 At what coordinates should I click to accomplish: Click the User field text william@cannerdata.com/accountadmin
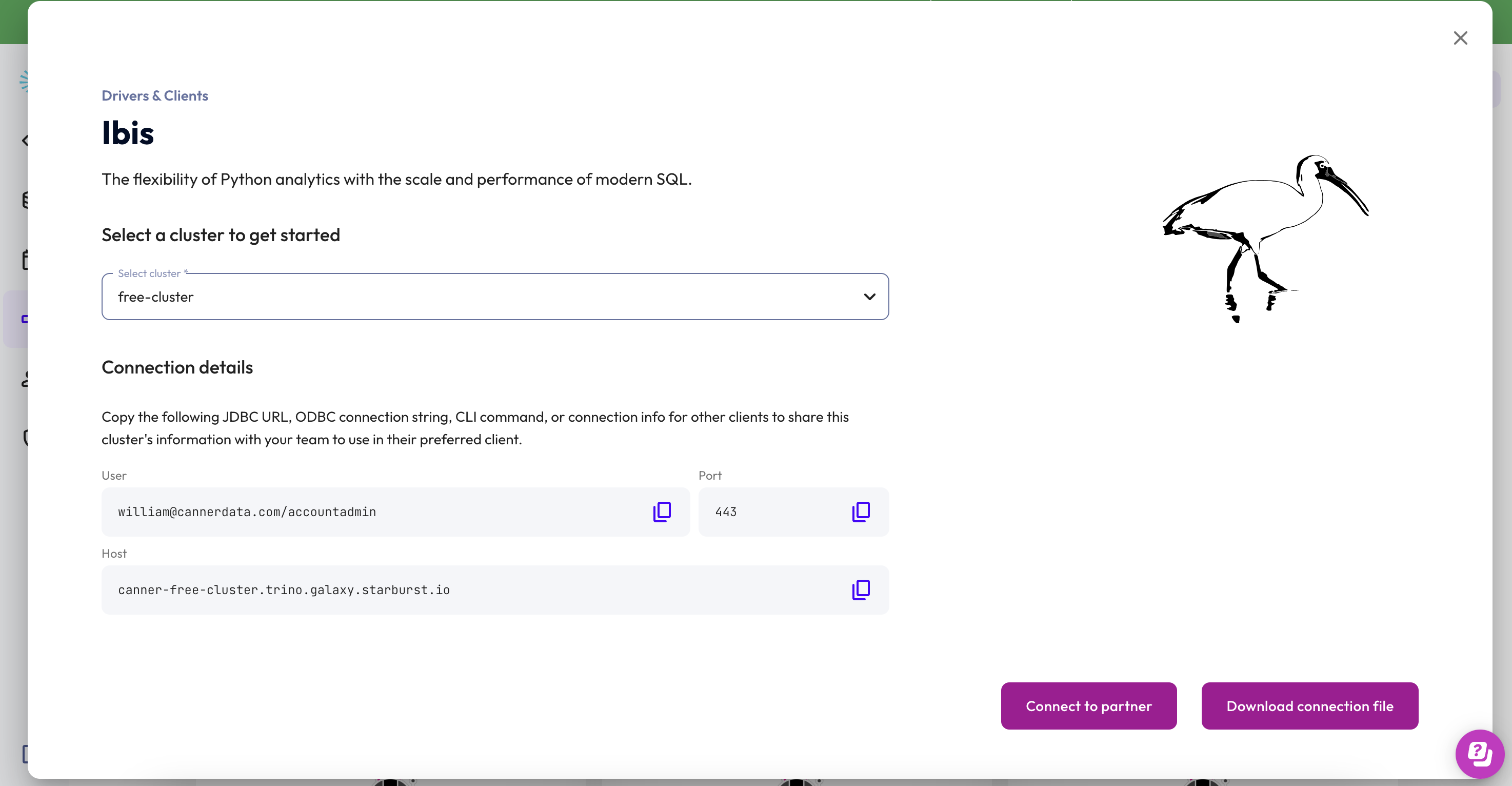coord(247,512)
